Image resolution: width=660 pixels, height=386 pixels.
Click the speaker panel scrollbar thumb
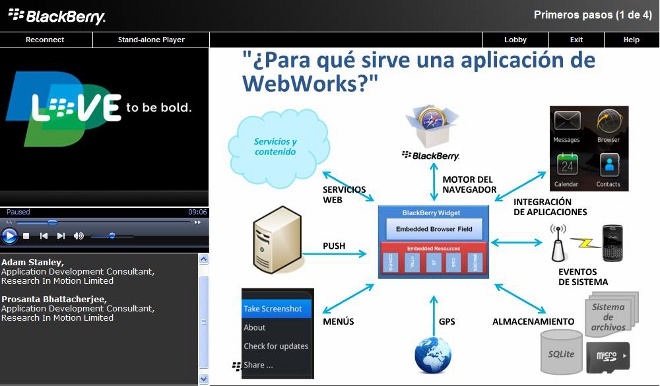pyautogui.click(x=203, y=322)
